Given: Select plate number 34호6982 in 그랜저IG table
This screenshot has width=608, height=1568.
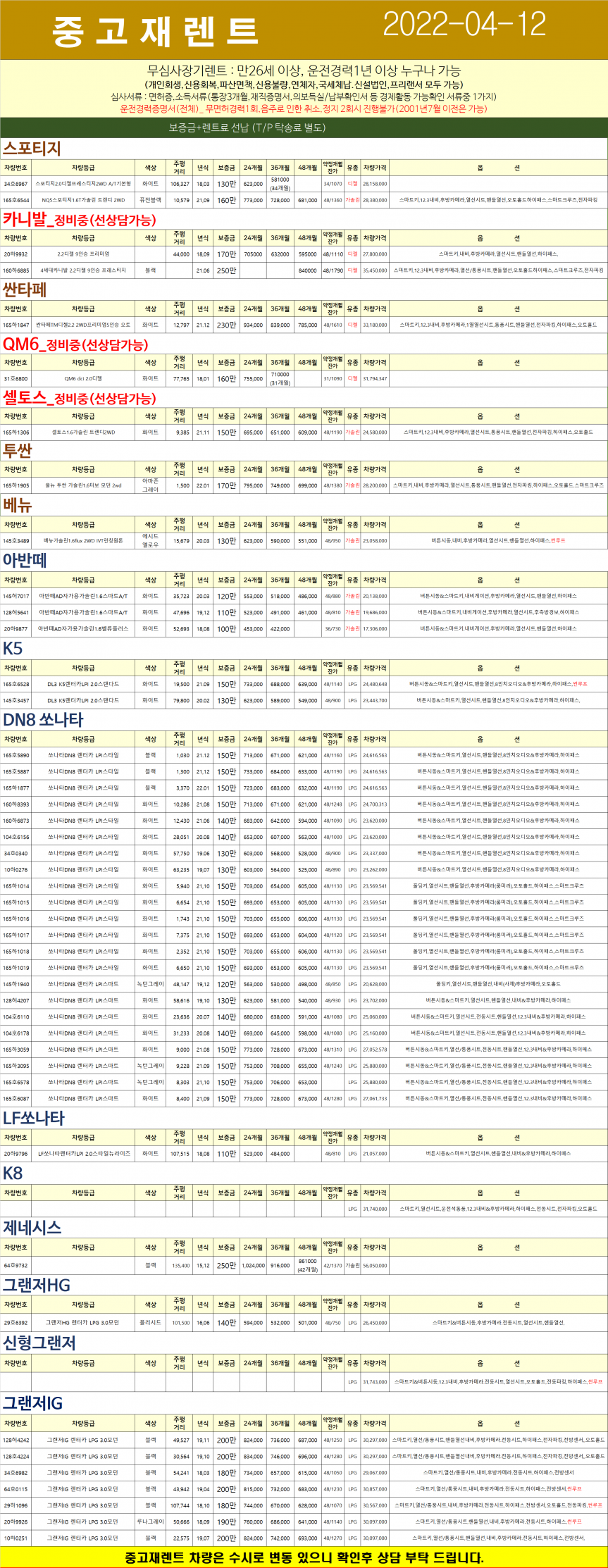Looking at the screenshot, I should click(15, 1473).
